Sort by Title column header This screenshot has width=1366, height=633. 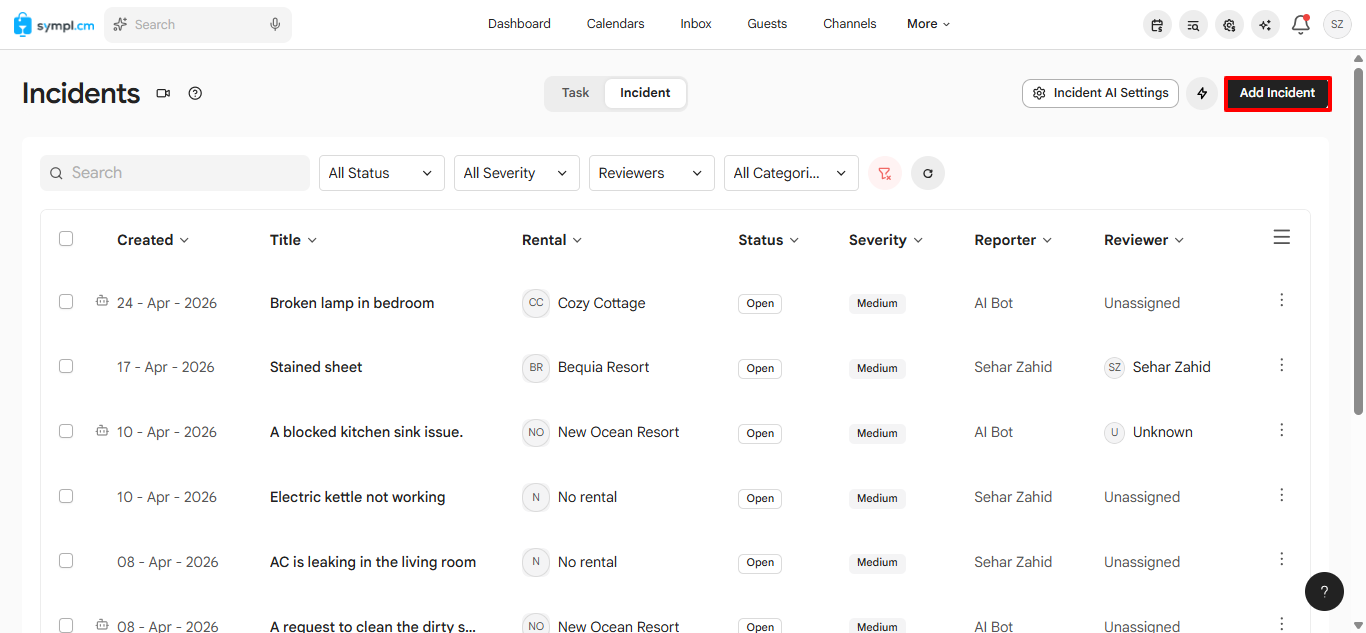click(x=293, y=240)
